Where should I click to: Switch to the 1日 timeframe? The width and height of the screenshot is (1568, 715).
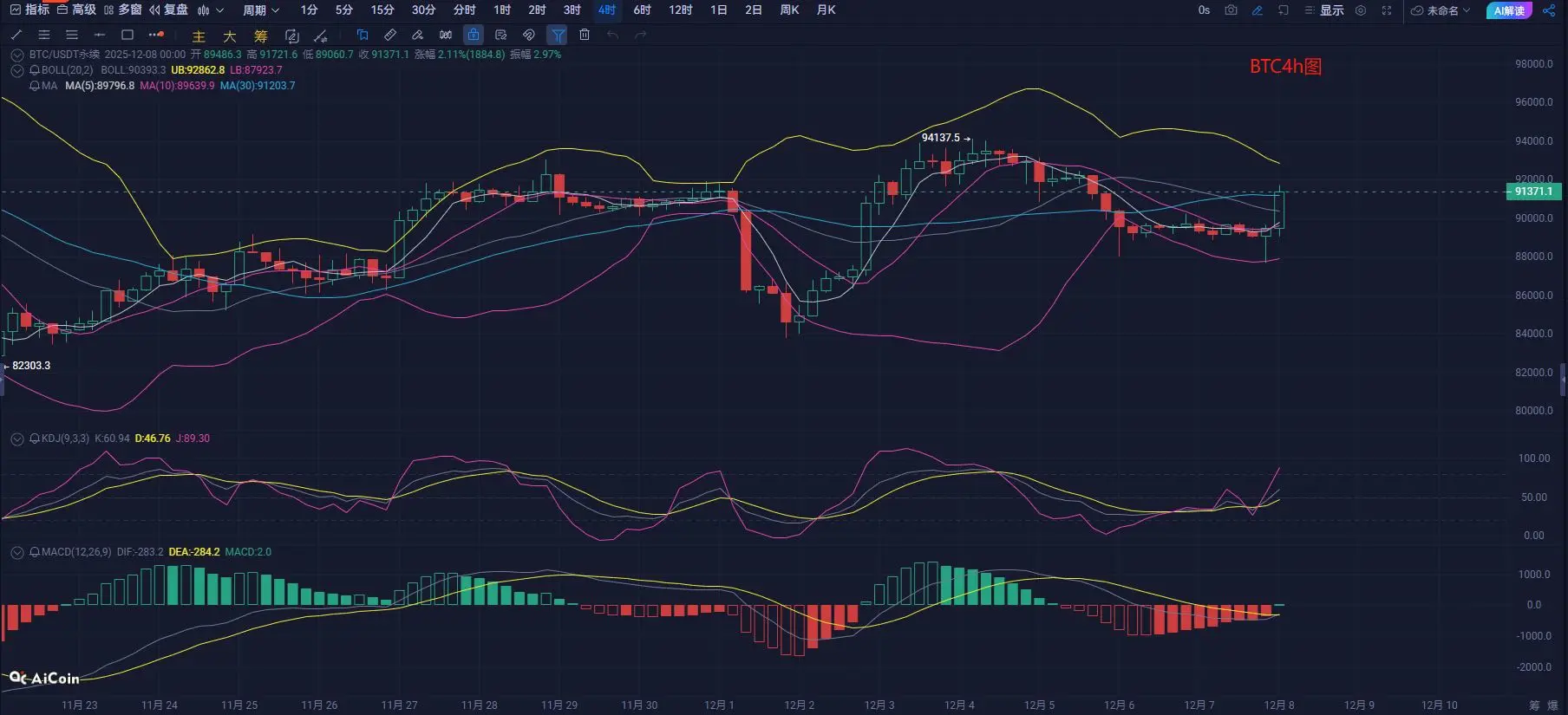(719, 10)
